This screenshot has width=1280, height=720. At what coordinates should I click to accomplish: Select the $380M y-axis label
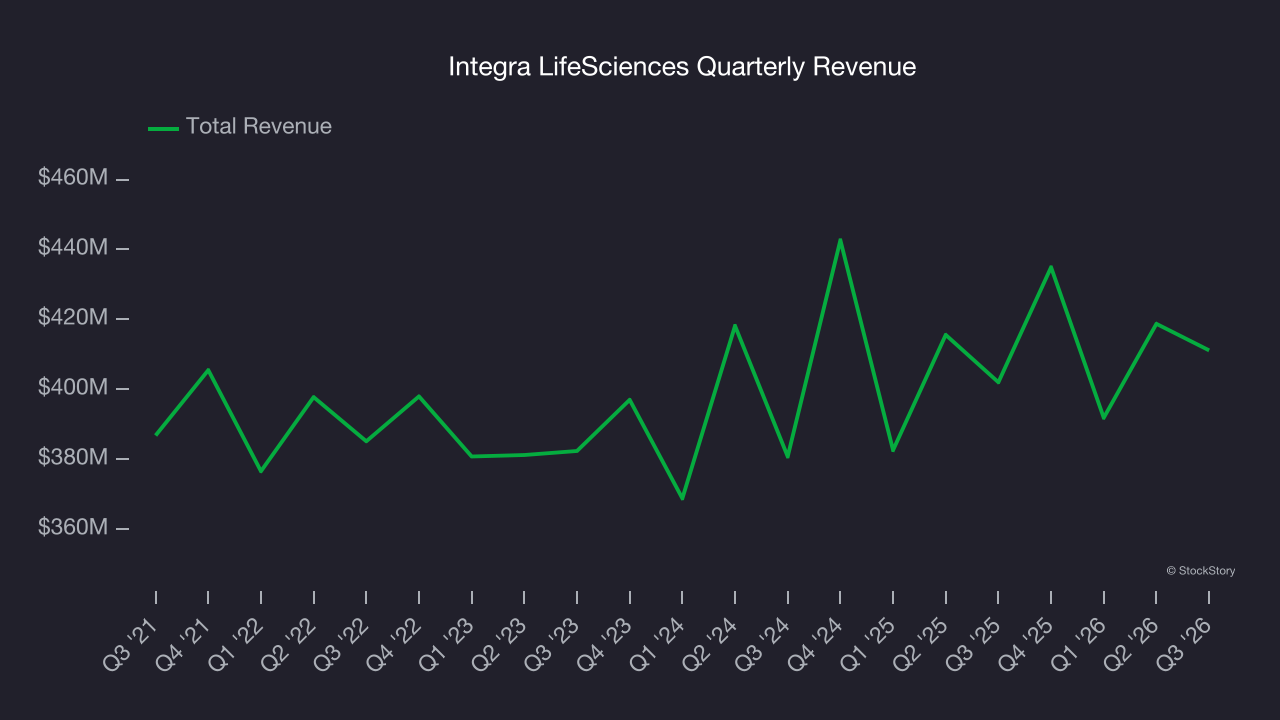[x=73, y=457]
